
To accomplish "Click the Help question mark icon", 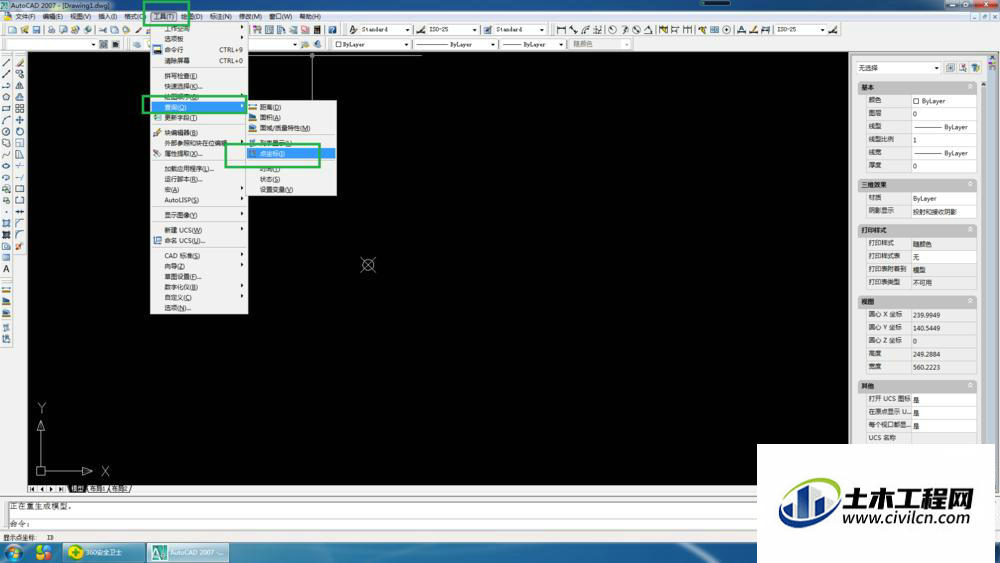I will click(x=332, y=30).
